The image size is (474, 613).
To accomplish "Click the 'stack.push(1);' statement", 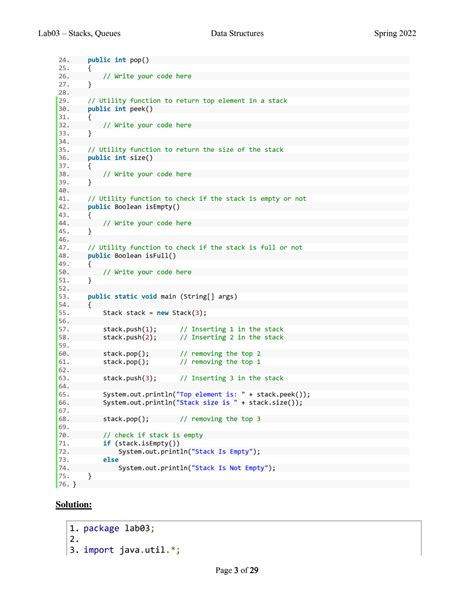I will click(129, 329).
